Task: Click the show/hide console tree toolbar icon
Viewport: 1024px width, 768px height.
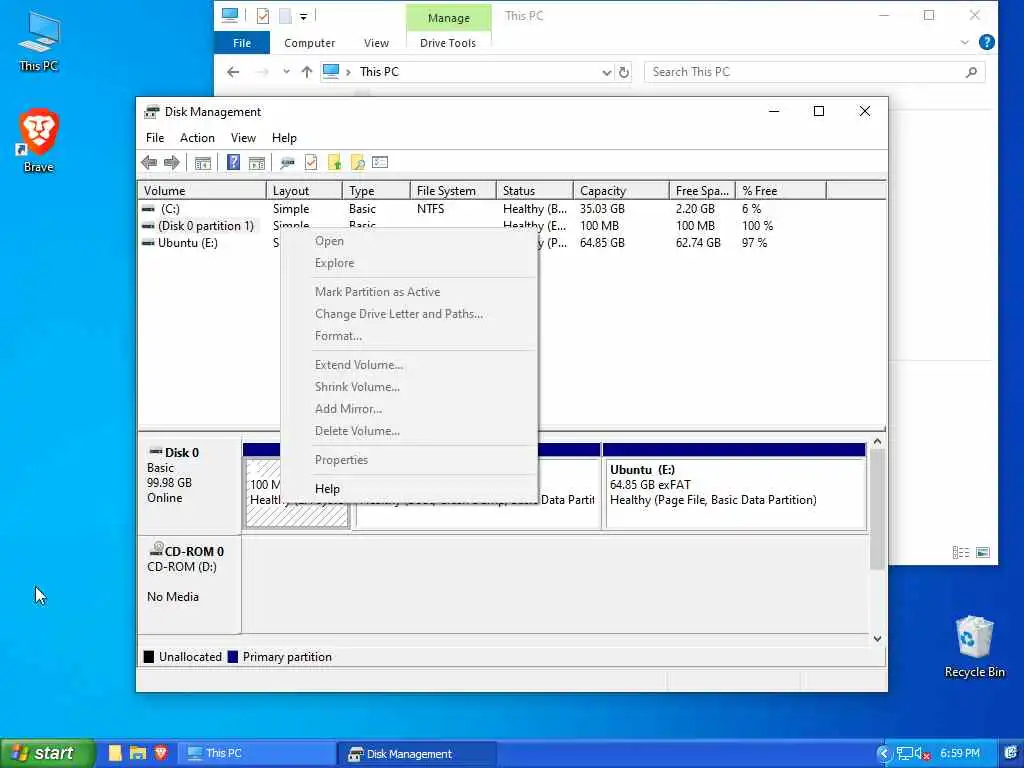Action: click(202, 163)
